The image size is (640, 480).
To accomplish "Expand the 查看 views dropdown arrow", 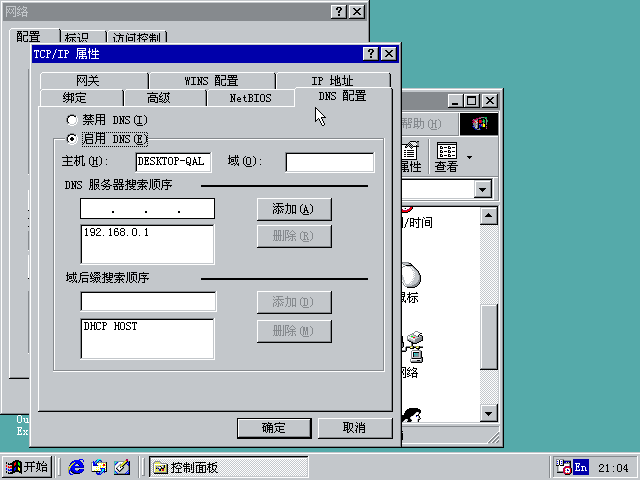I will 469,157.
